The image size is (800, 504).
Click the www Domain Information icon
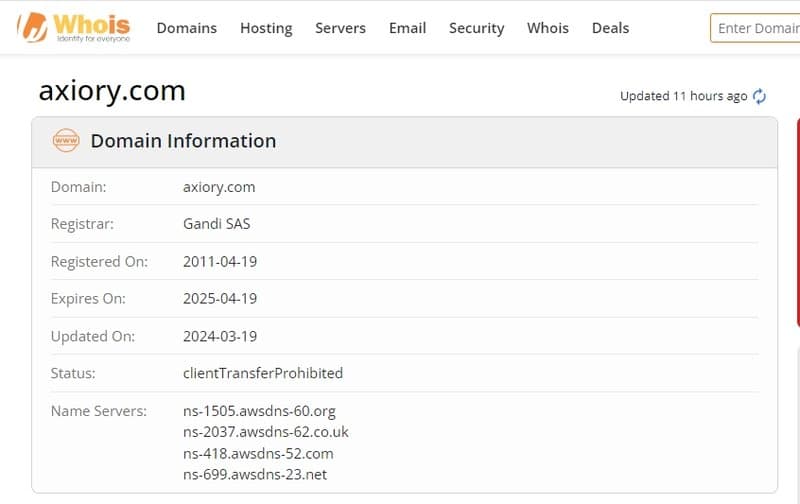[x=66, y=141]
